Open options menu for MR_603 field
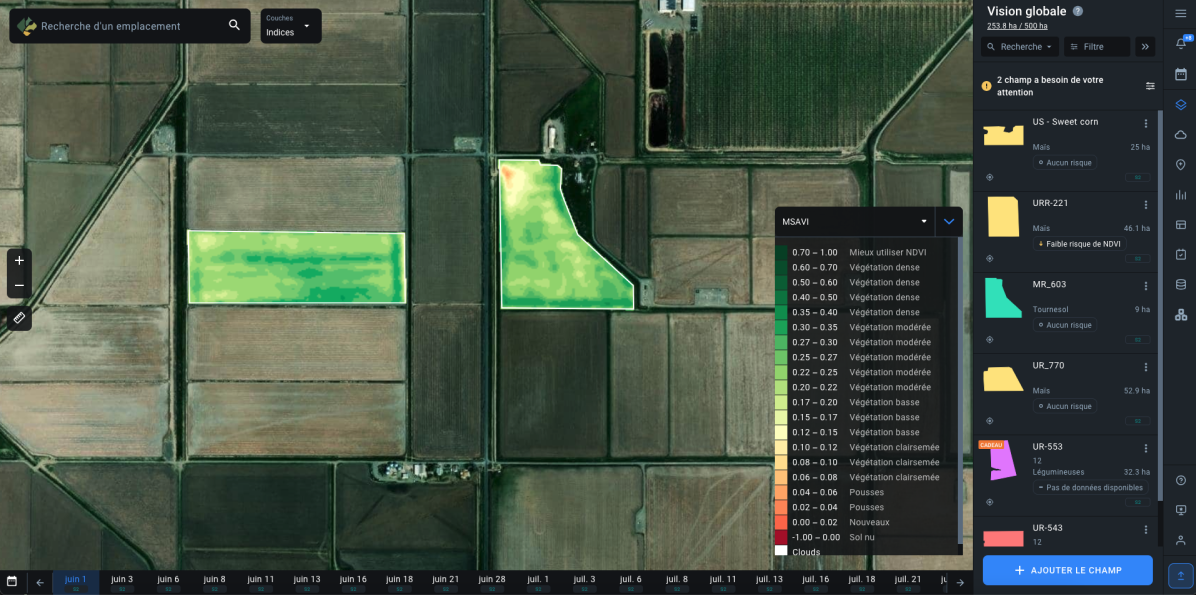This screenshot has width=1196, height=595. click(1146, 286)
